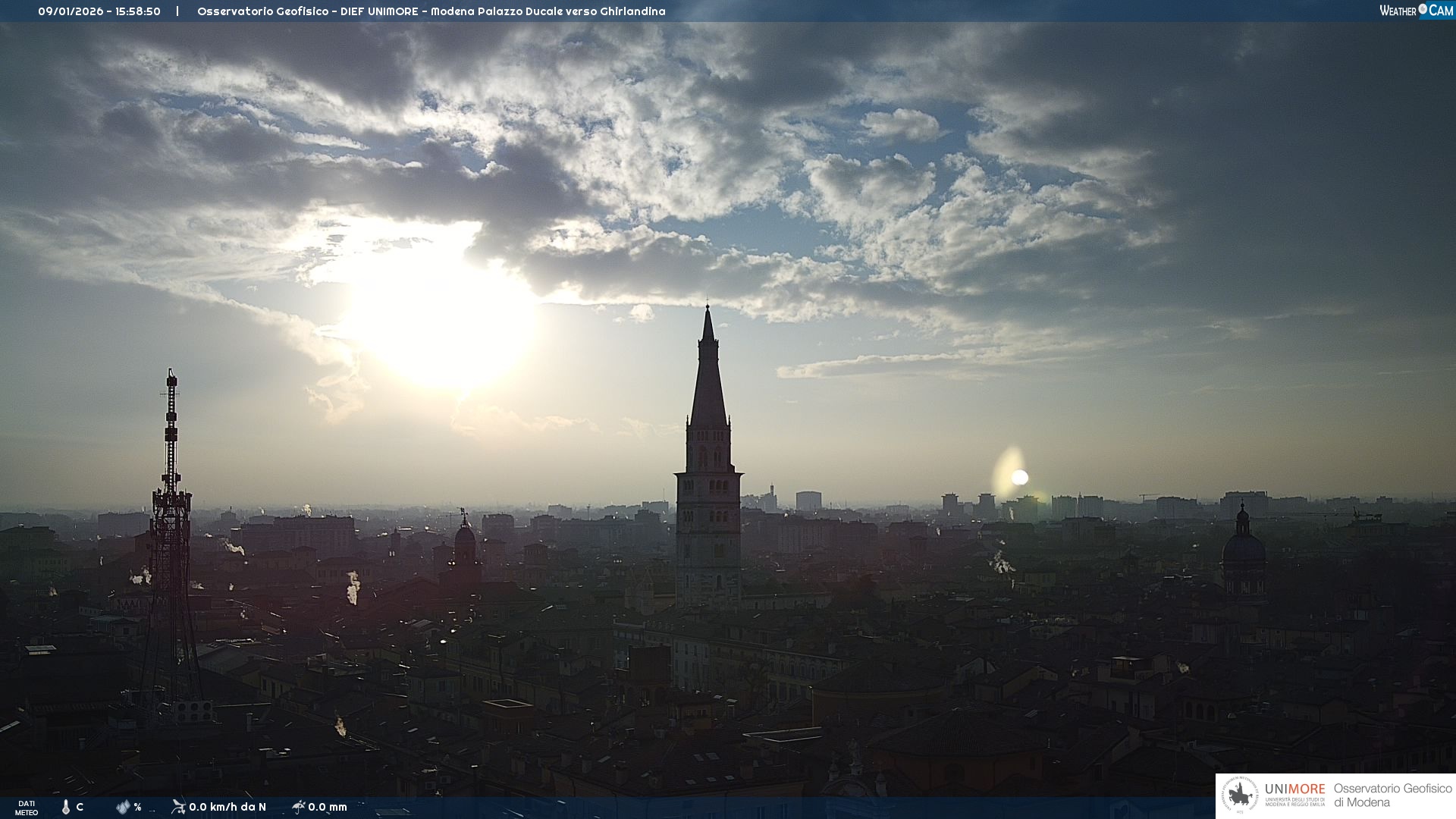Click the small bell tower dome left of center

(465, 535)
